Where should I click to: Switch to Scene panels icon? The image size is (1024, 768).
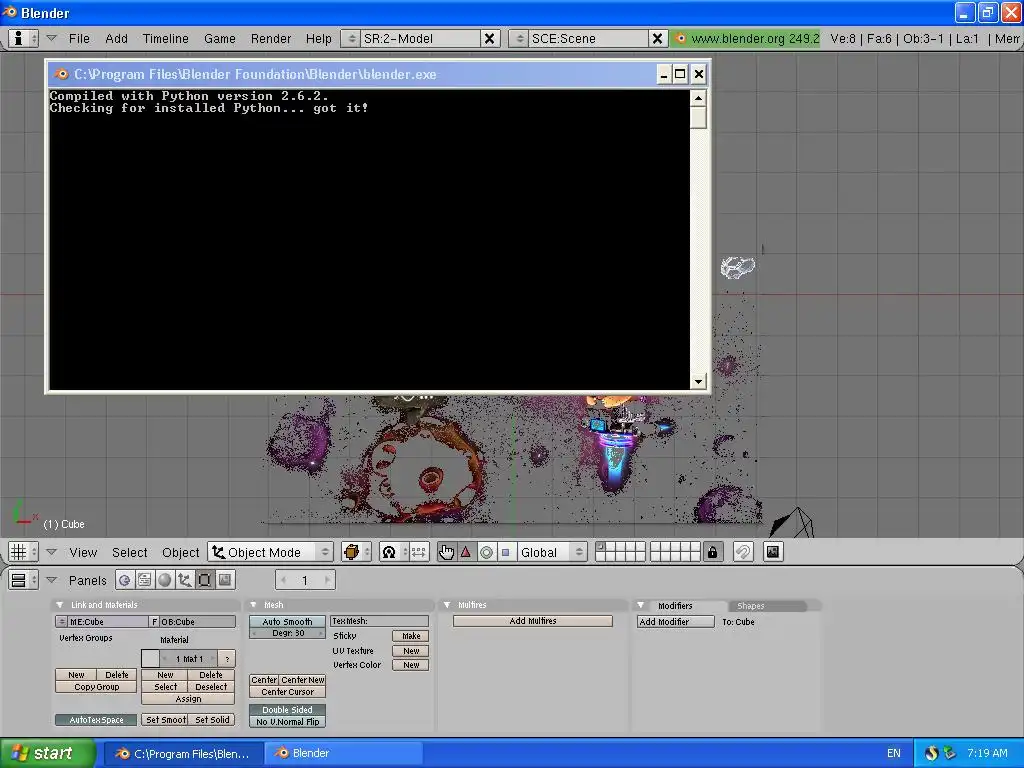[x=225, y=580]
